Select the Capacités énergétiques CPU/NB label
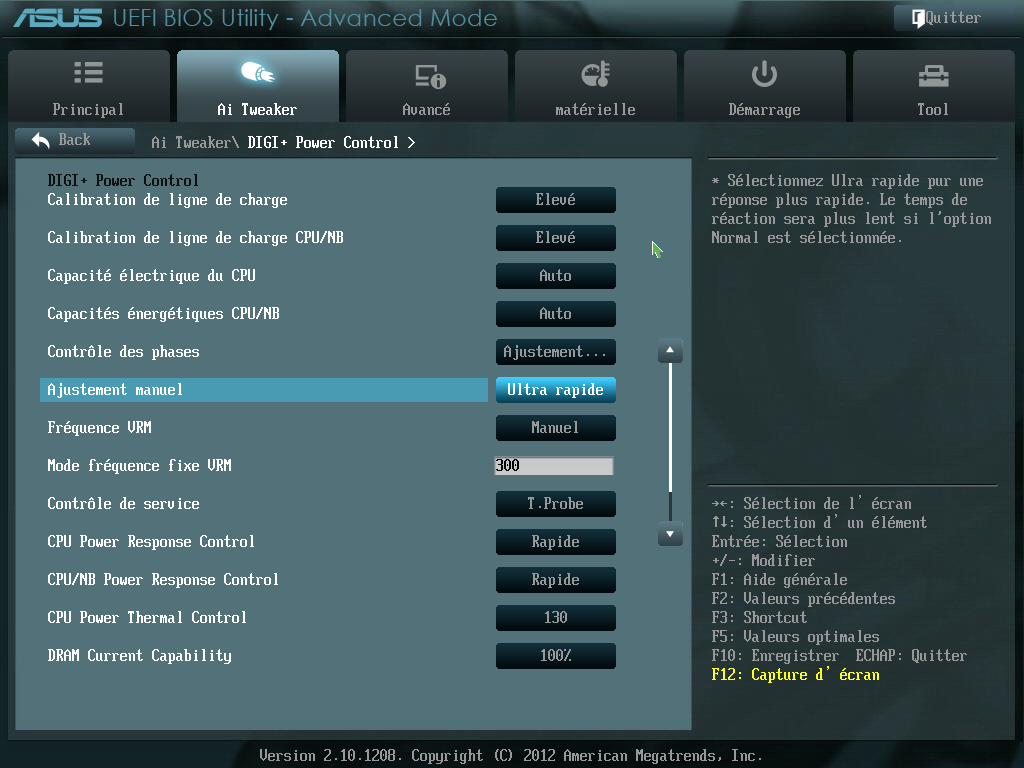This screenshot has width=1024, height=768. pos(163,313)
